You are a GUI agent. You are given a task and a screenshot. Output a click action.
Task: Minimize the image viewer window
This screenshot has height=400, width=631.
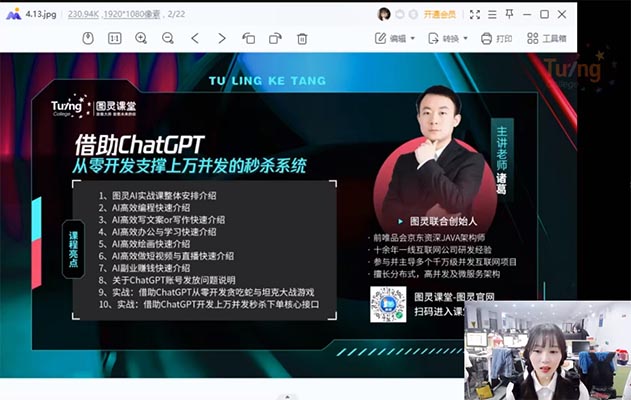(x=527, y=14)
